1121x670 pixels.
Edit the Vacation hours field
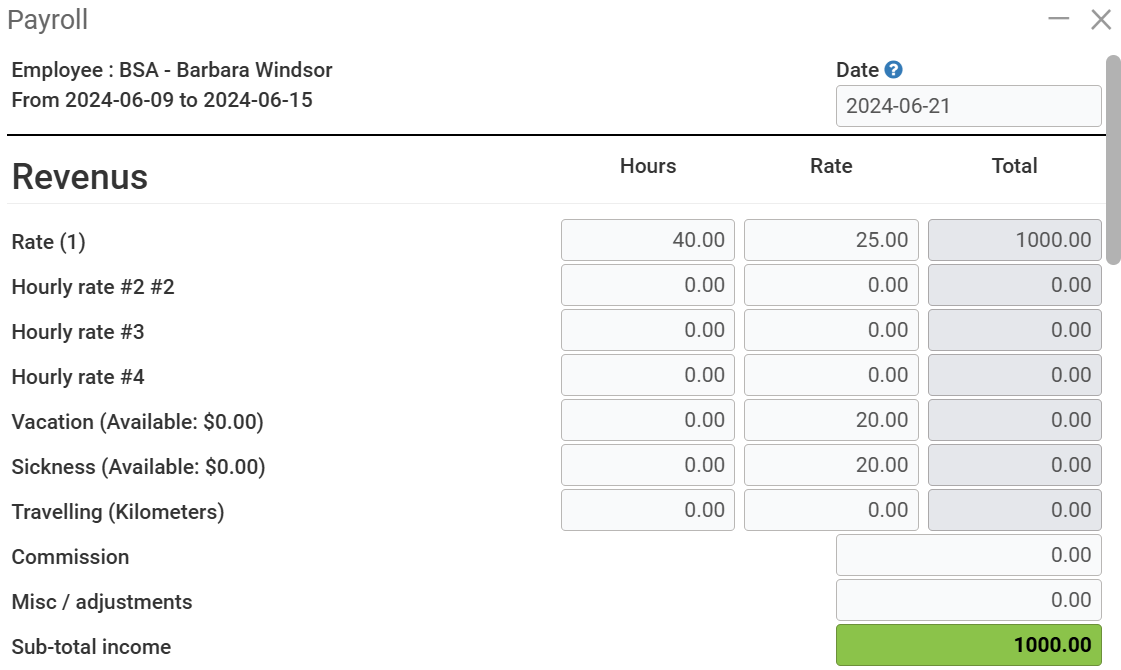click(648, 421)
